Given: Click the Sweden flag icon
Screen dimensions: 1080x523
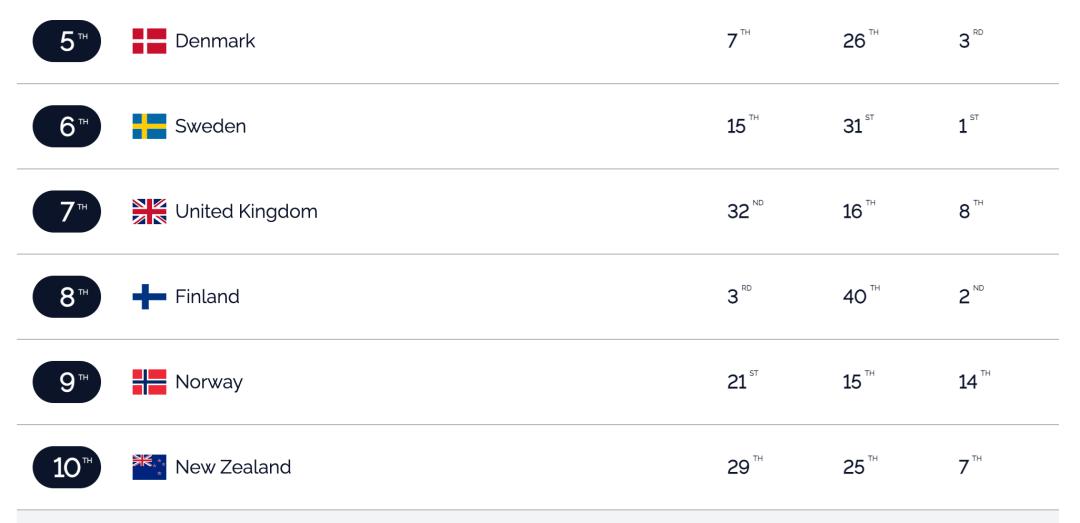Looking at the screenshot, I should (149, 126).
